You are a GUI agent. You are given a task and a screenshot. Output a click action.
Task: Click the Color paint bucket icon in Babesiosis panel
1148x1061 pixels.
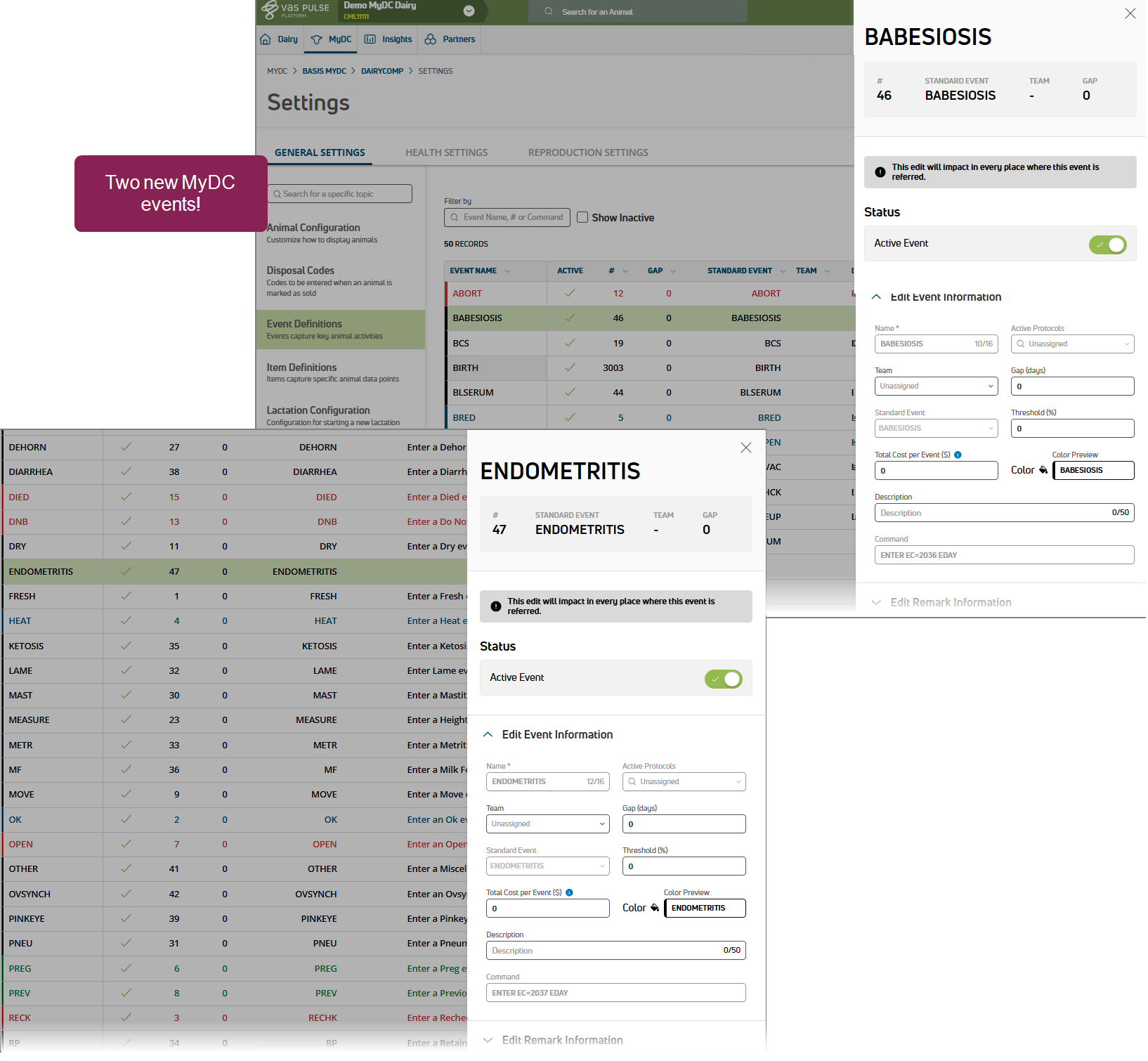point(1043,470)
